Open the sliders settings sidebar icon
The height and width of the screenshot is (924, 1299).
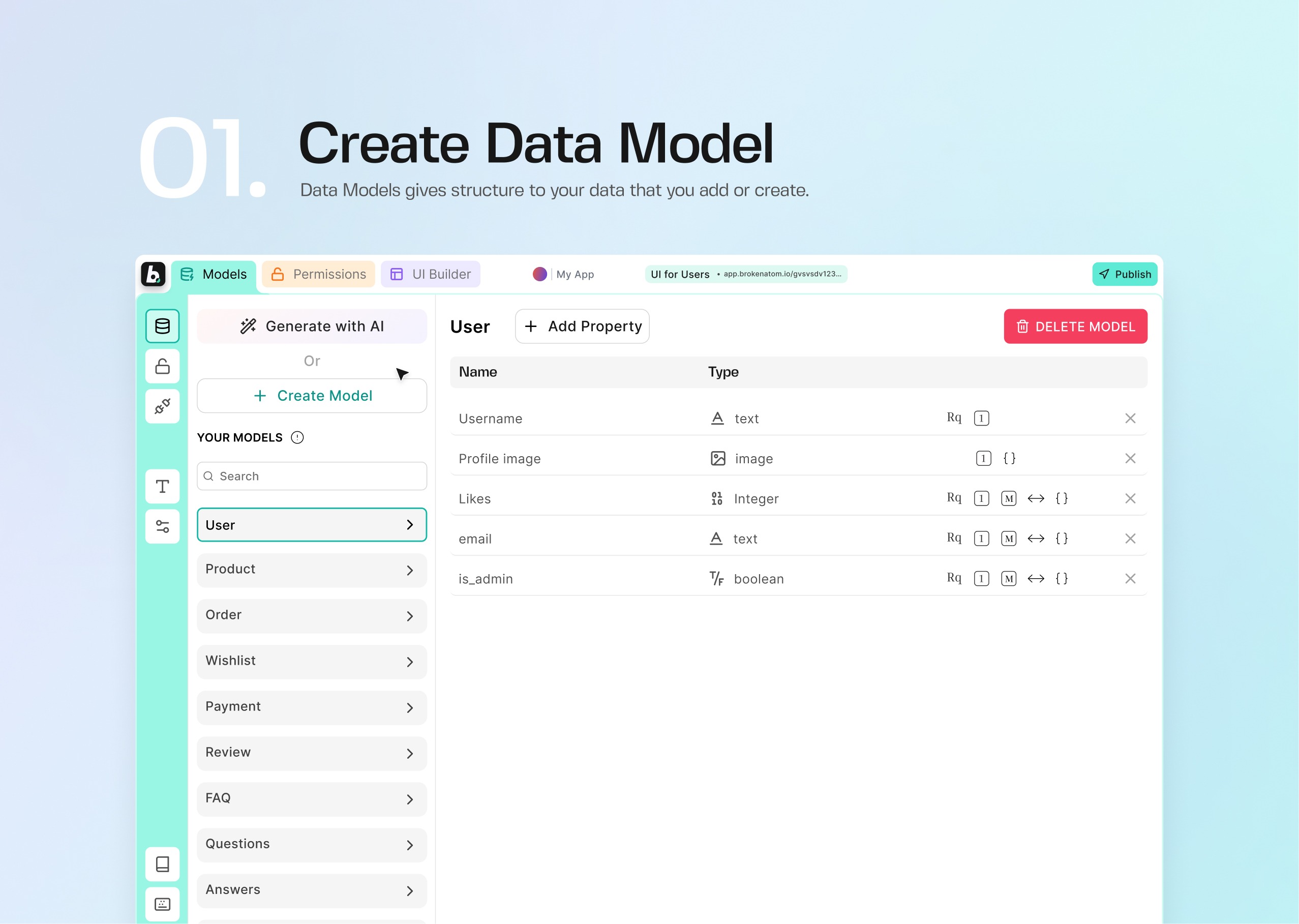[x=162, y=526]
